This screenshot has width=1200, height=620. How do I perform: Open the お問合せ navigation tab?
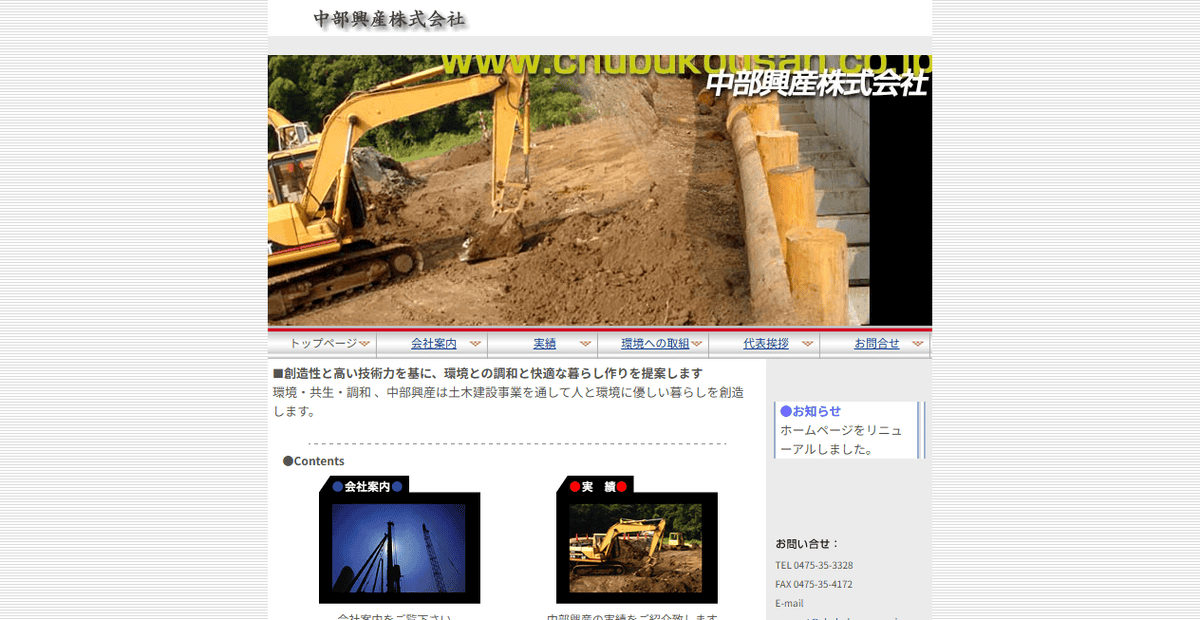click(879, 342)
